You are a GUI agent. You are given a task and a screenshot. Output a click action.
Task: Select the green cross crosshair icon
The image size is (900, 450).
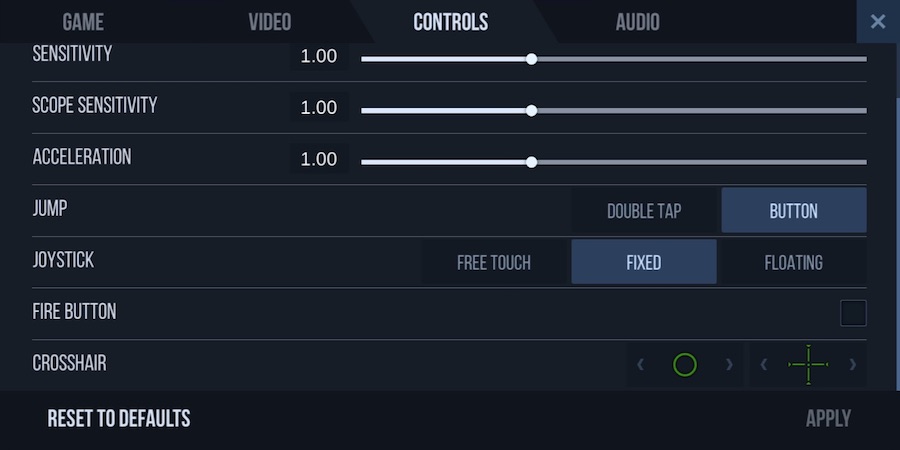coord(808,364)
